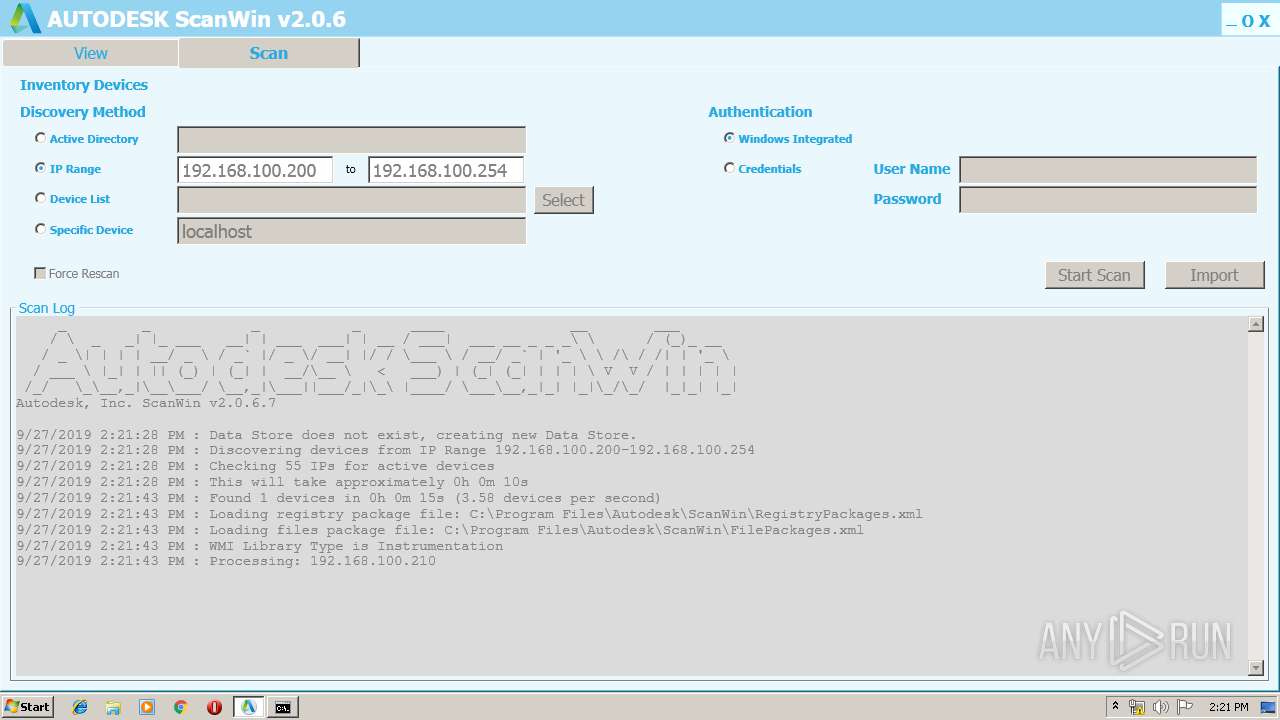Click Autodesk, Inc. ScanWin v2.0.6.7 version text
The height and width of the screenshot is (720, 1280).
pos(146,403)
